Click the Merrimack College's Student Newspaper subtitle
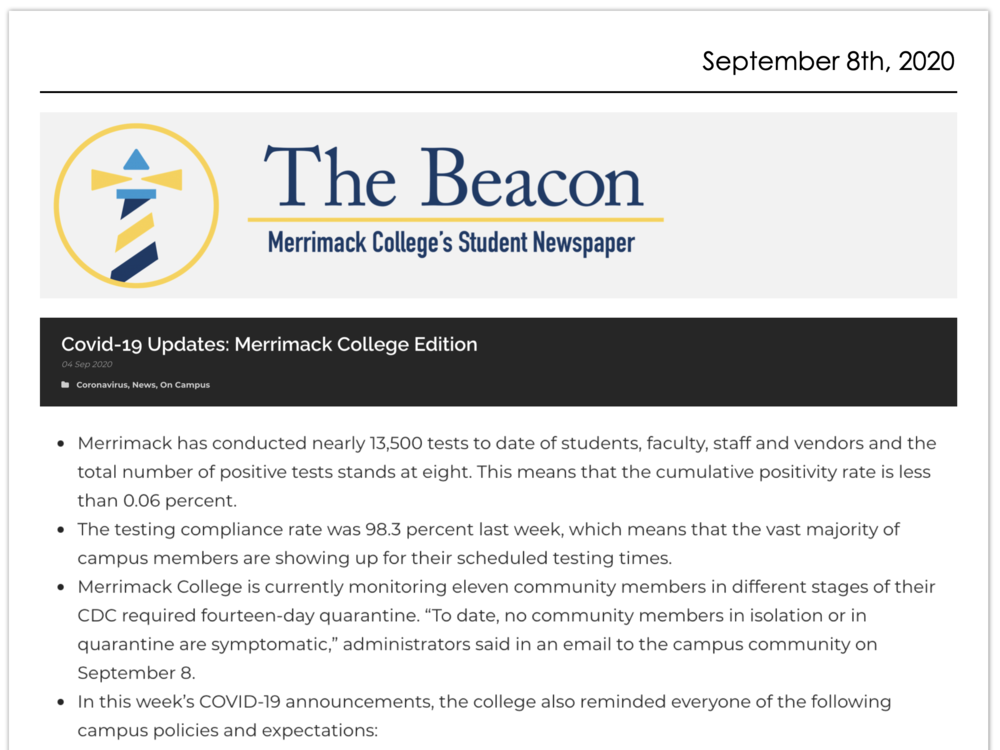 [451, 242]
